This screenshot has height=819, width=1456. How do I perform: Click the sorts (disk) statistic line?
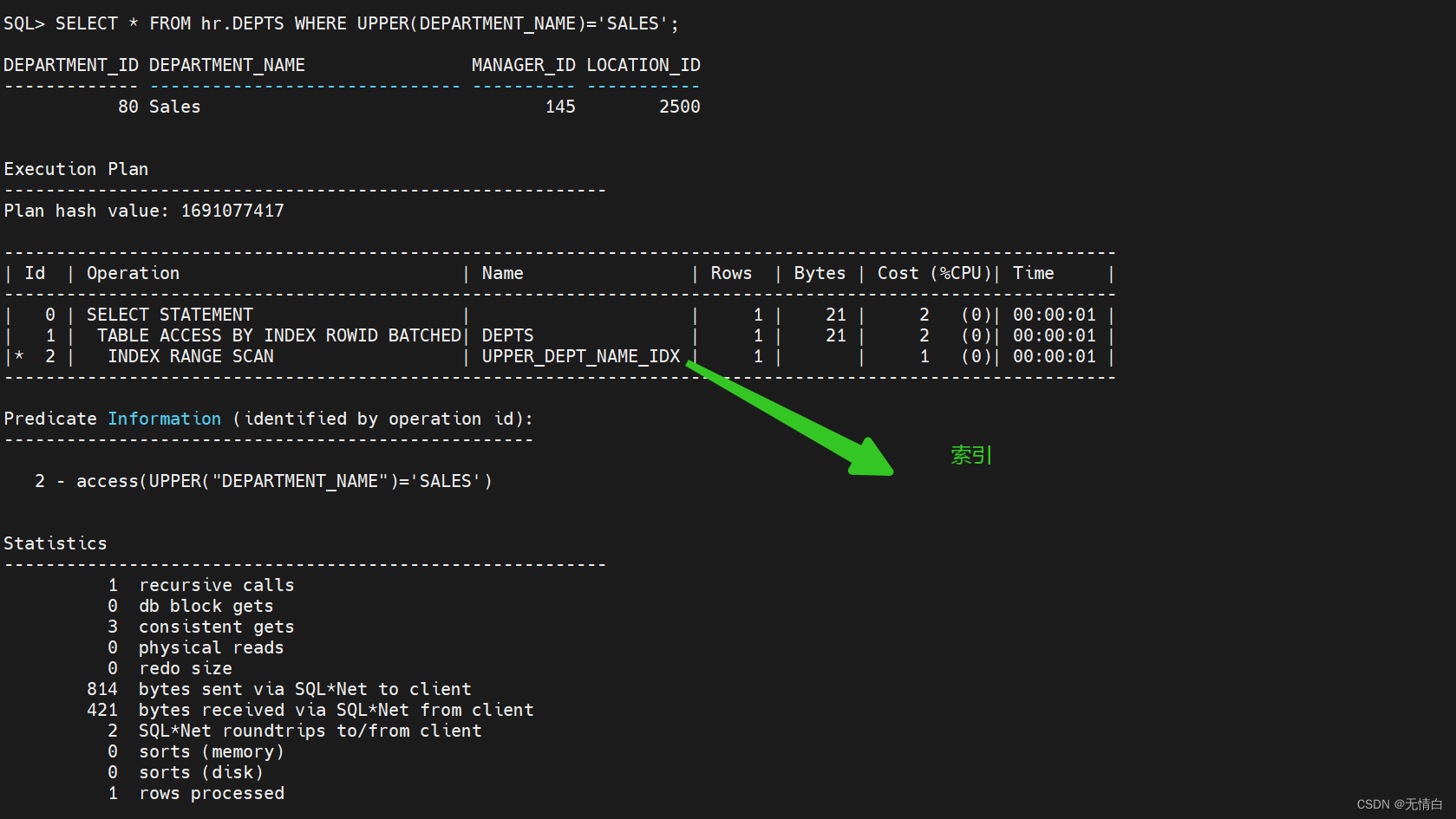186,772
